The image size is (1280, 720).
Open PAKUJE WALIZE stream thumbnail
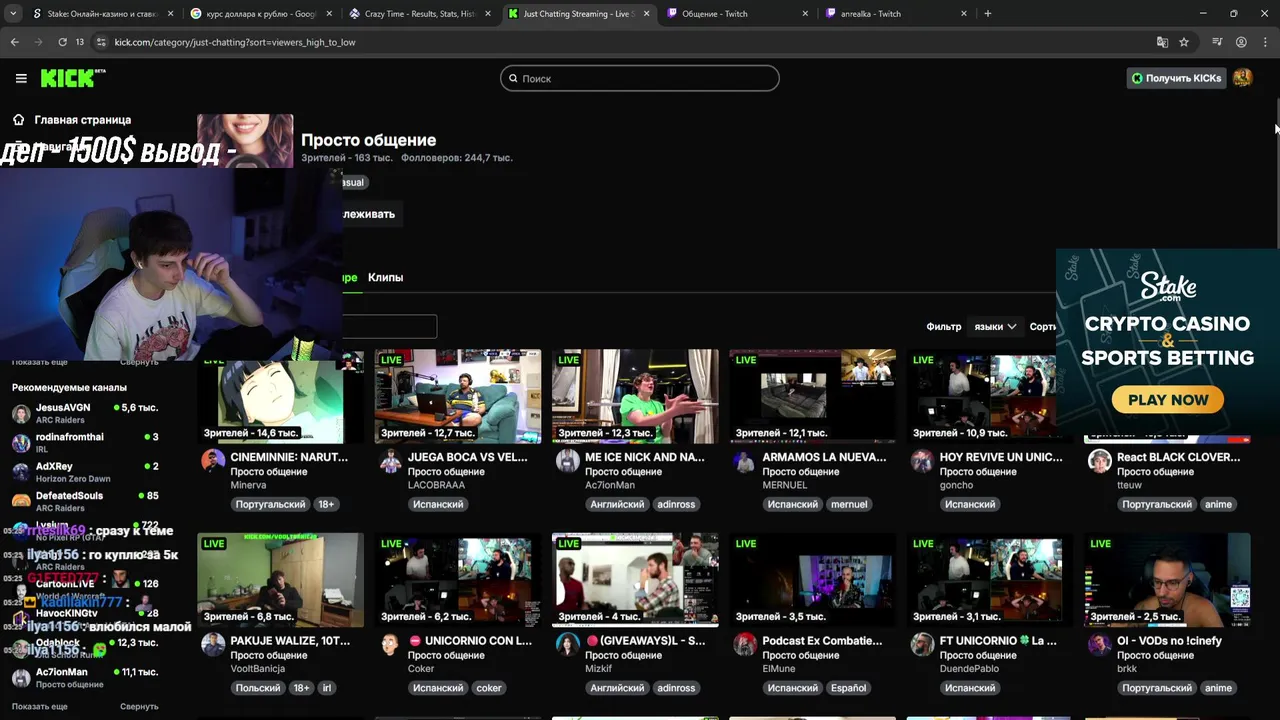280,580
